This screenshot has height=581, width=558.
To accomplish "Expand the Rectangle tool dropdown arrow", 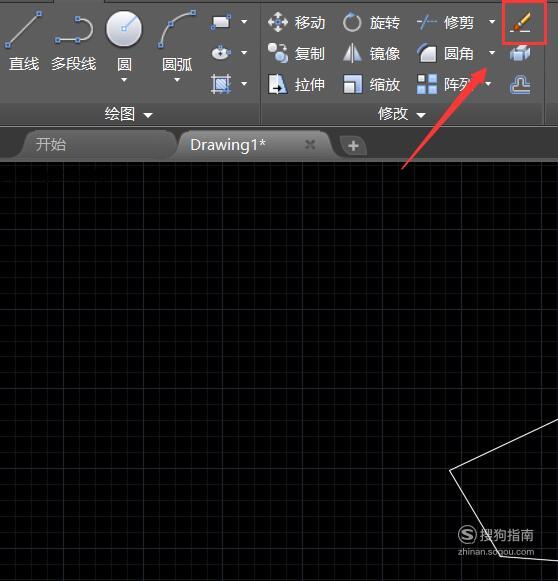I will point(244,22).
